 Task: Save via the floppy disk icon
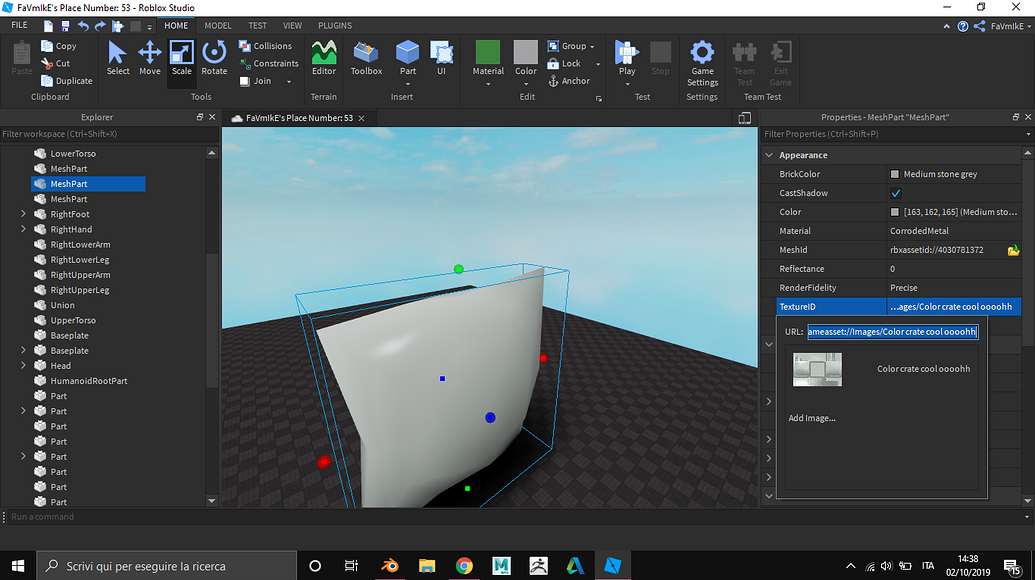pos(65,26)
